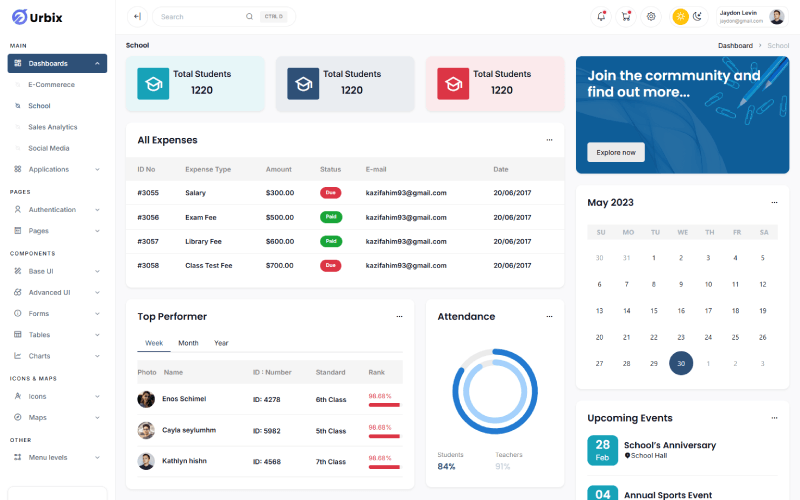Switch to dark mode moon toggle
Image resolution: width=800 pixels, height=500 pixels.
(x=697, y=16)
